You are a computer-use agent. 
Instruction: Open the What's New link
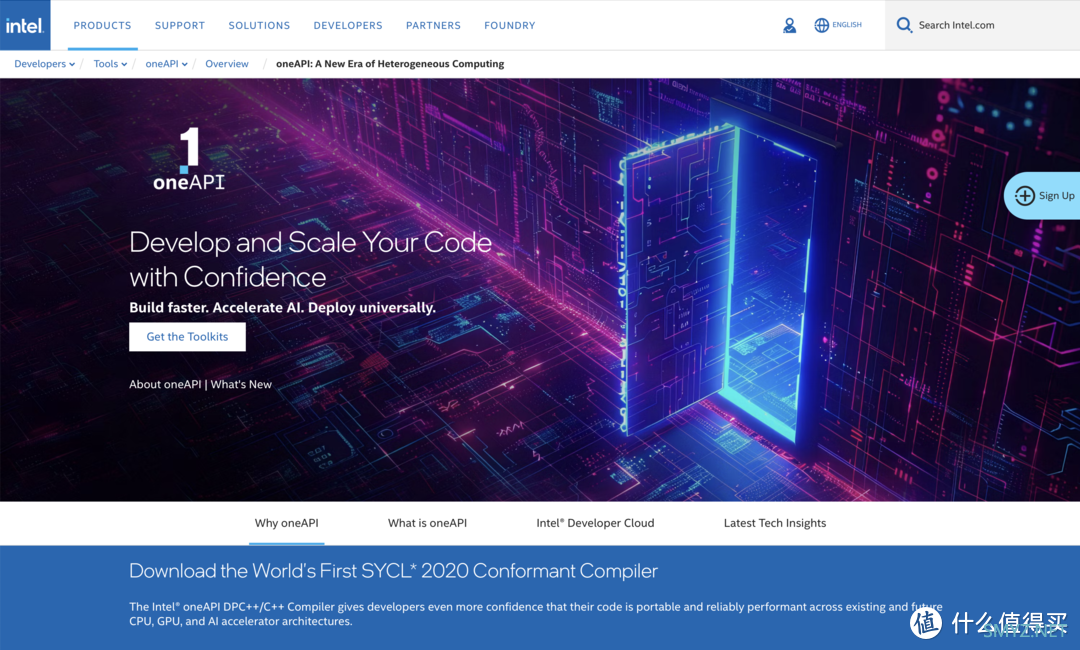tap(241, 384)
